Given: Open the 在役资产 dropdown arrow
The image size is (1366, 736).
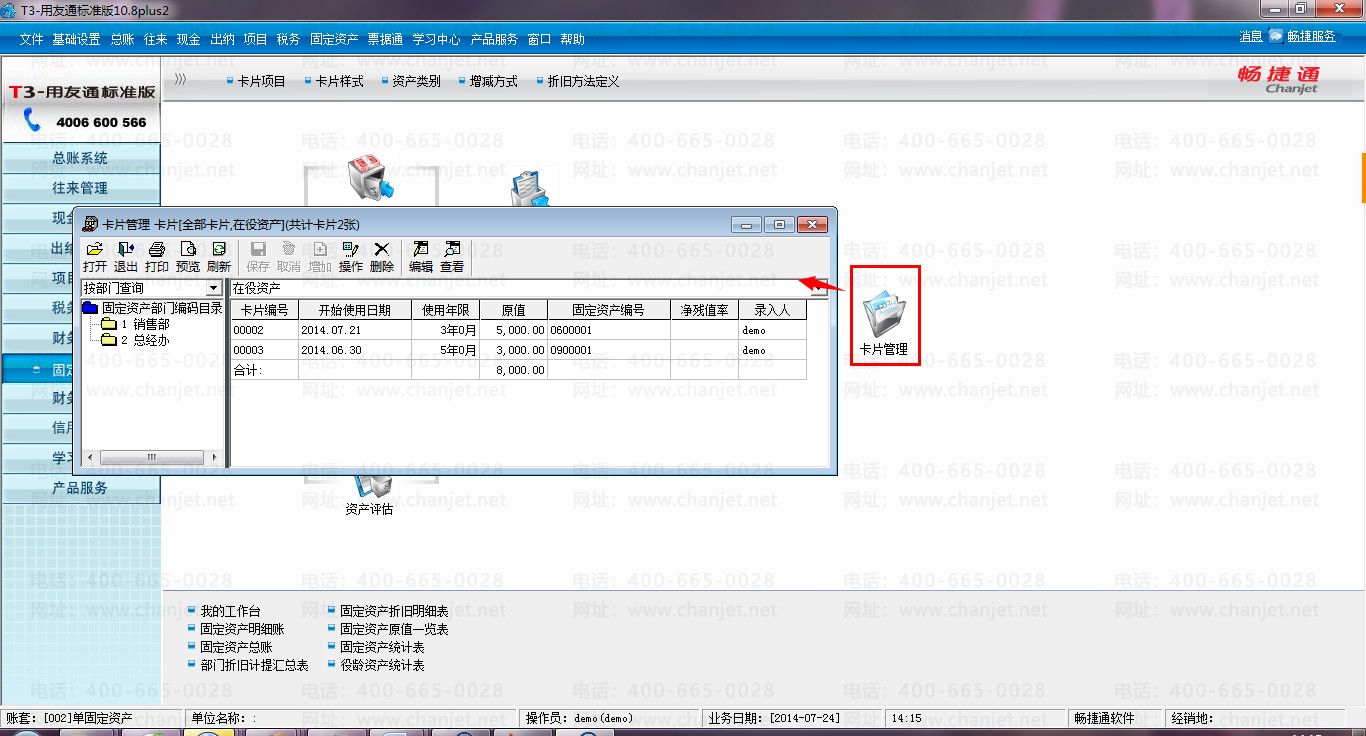Looking at the screenshot, I should click(819, 288).
